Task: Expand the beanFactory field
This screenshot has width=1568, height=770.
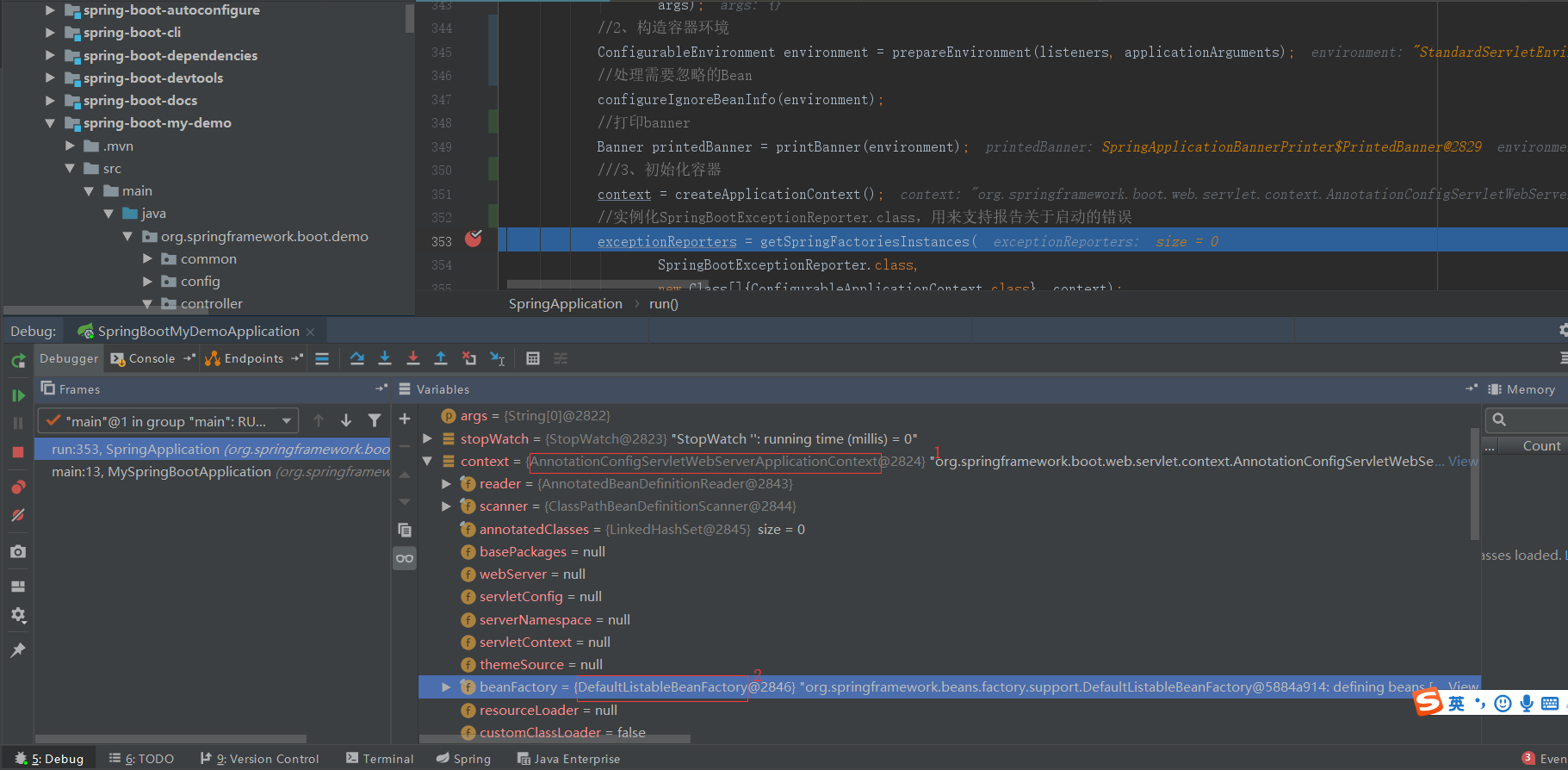Action: (446, 687)
